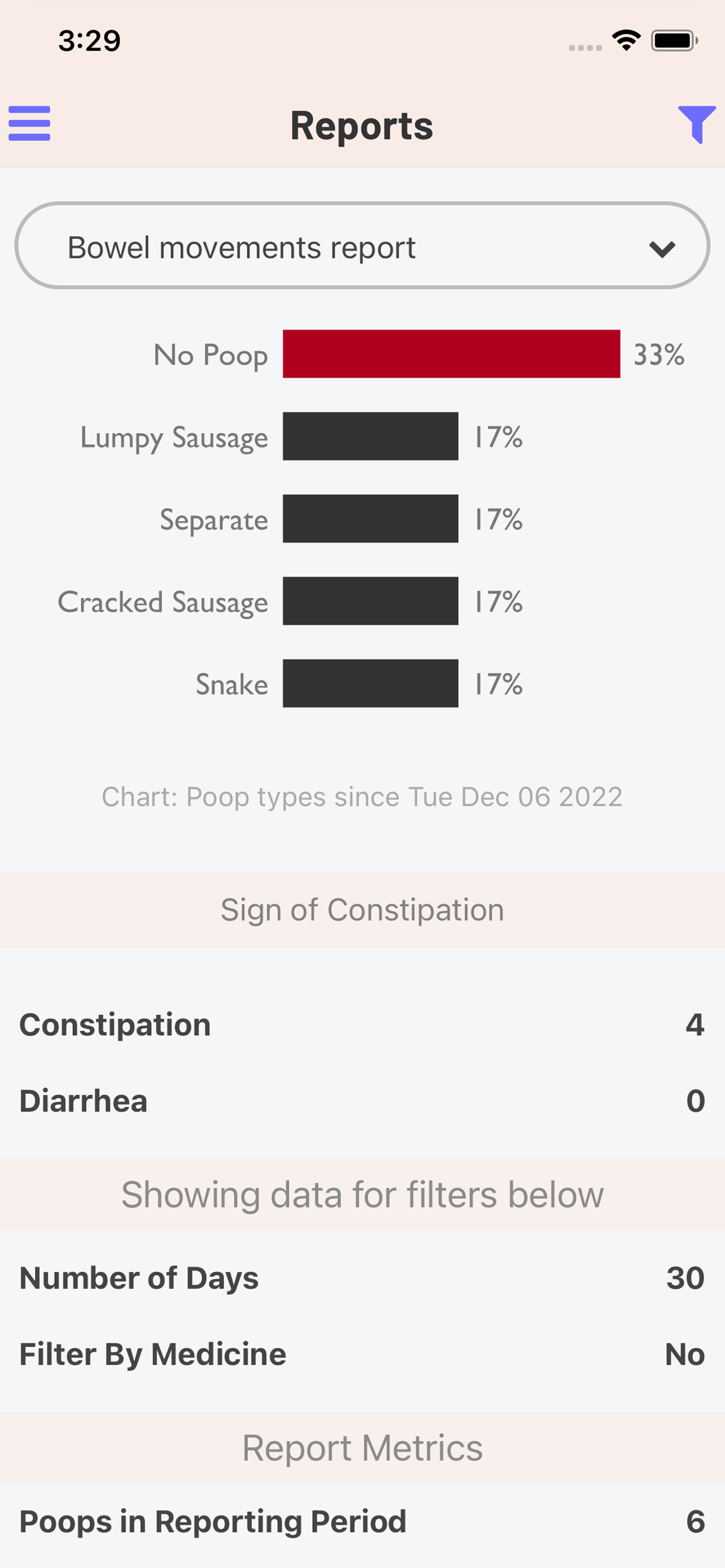Click the dropdown chevron arrow

662,249
